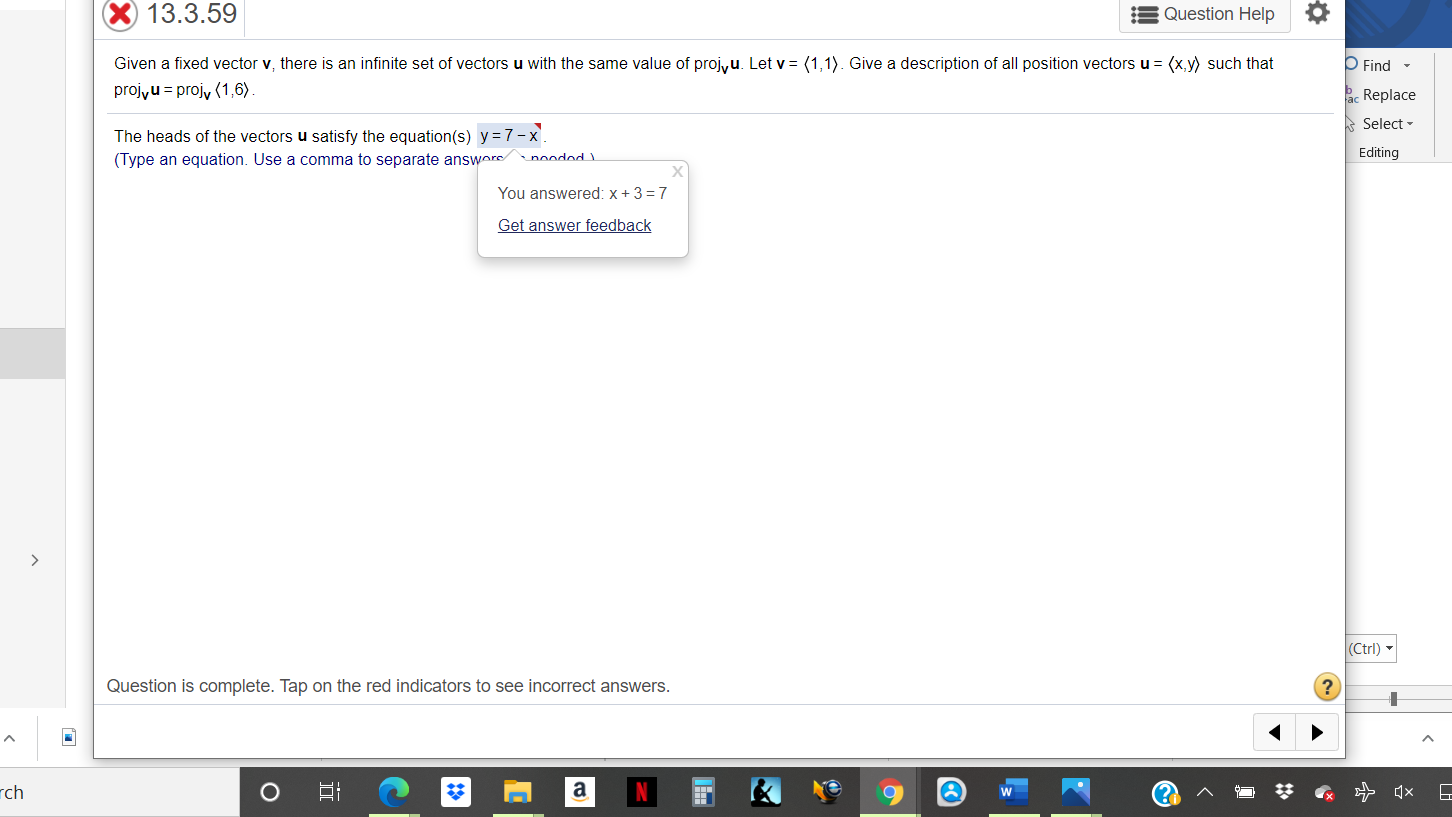
Task: Toggle Task View on the taskbar
Action: (329, 791)
